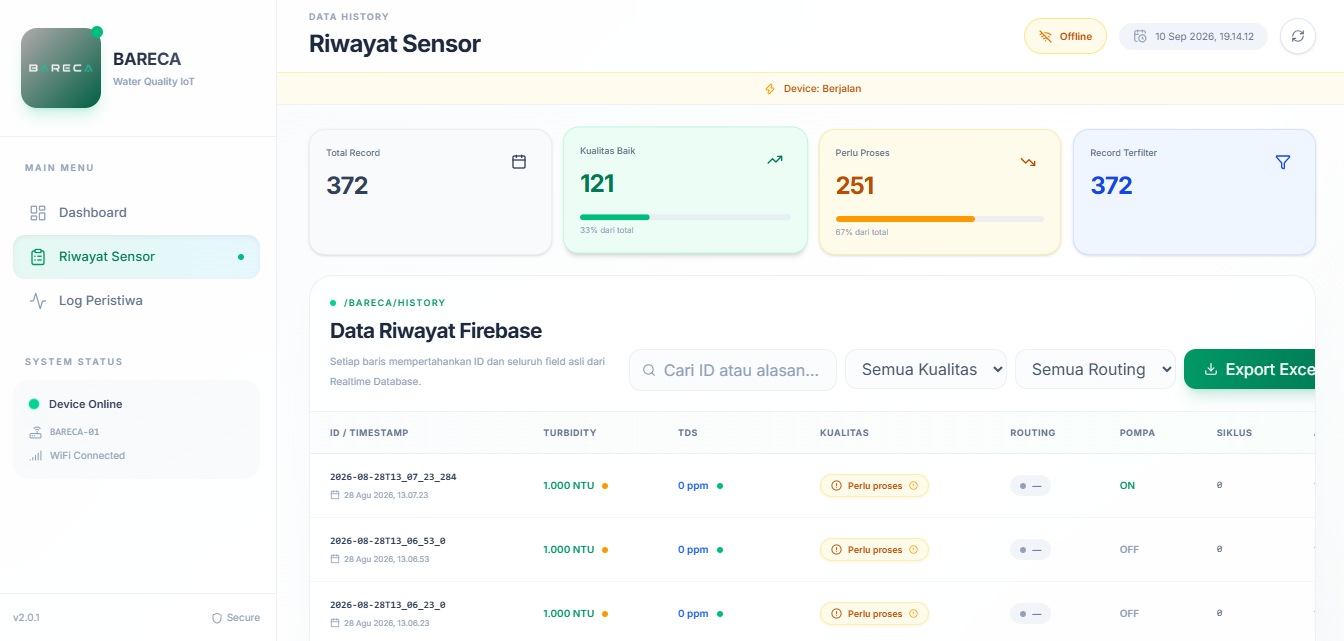The width and height of the screenshot is (1344, 641).
Task: Select row ID 2026-08-28T13_06_23_0
Action: click(x=388, y=605)
